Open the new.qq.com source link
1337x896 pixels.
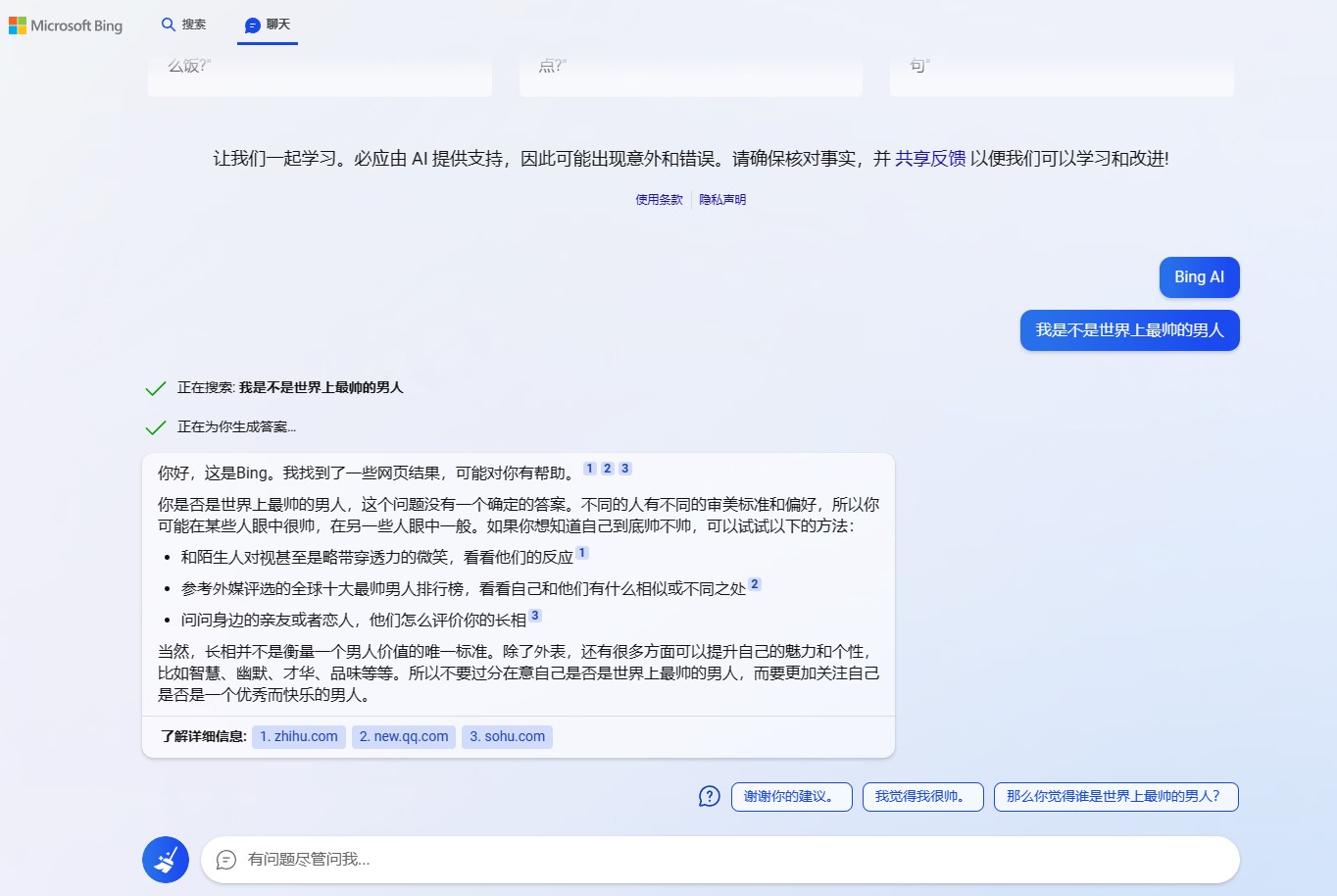pyautogui.click(x=403, y=736)
